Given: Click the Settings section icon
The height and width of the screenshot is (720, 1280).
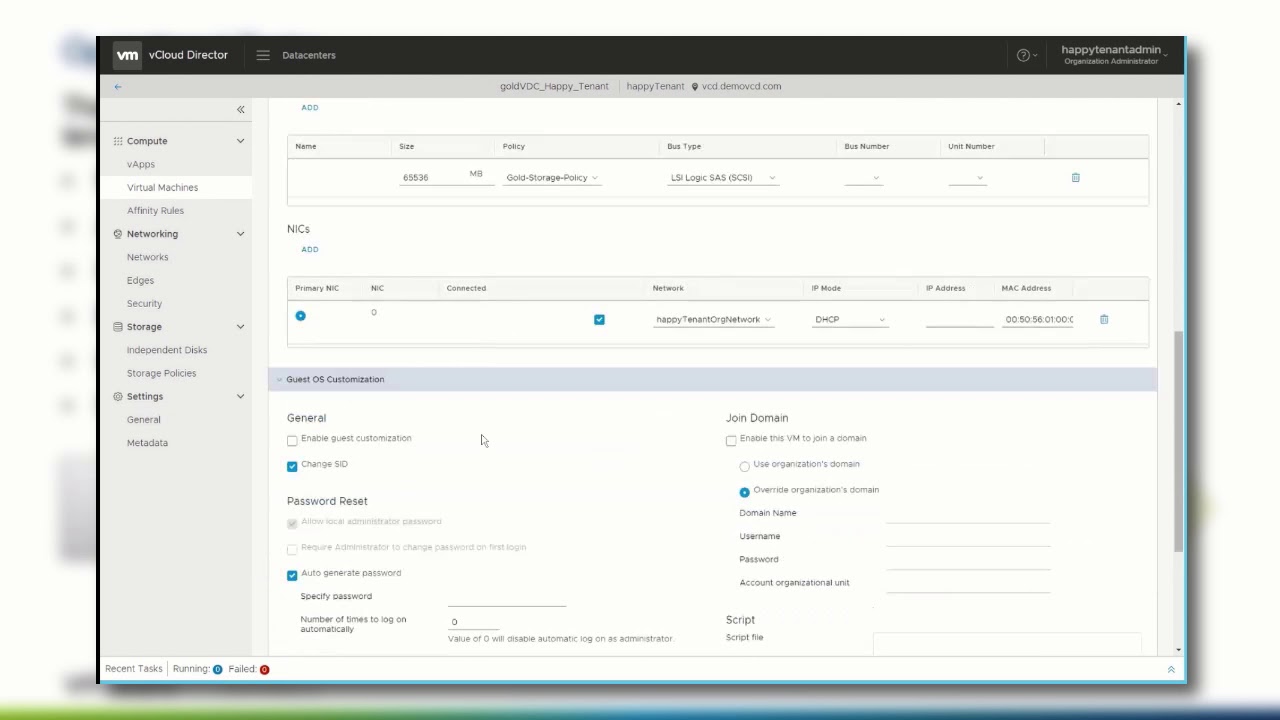Looking at the screenshot, I should pyautogui.click(x=118, y=397).
